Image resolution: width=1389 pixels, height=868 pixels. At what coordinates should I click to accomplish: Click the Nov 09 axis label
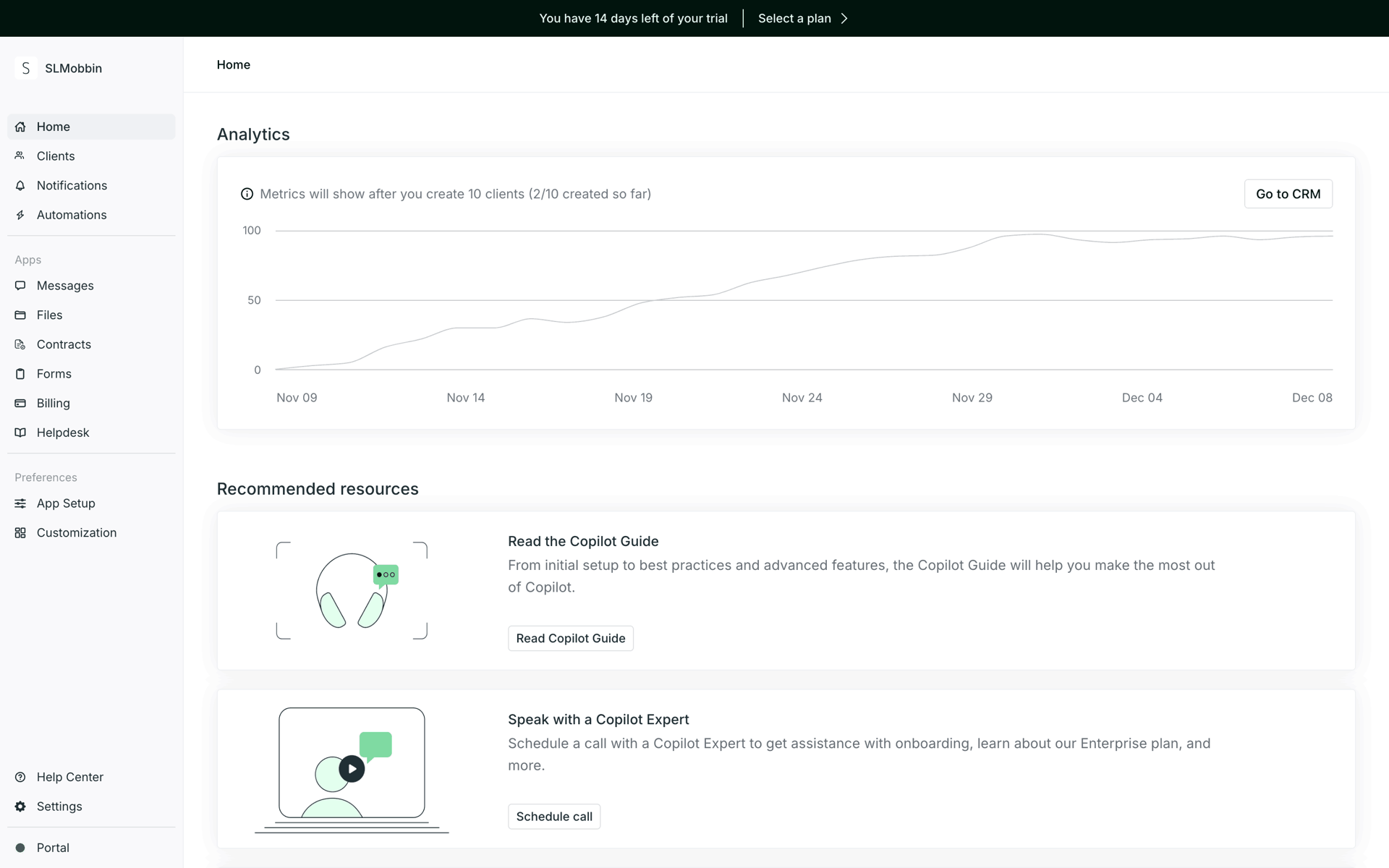(297, 398)
